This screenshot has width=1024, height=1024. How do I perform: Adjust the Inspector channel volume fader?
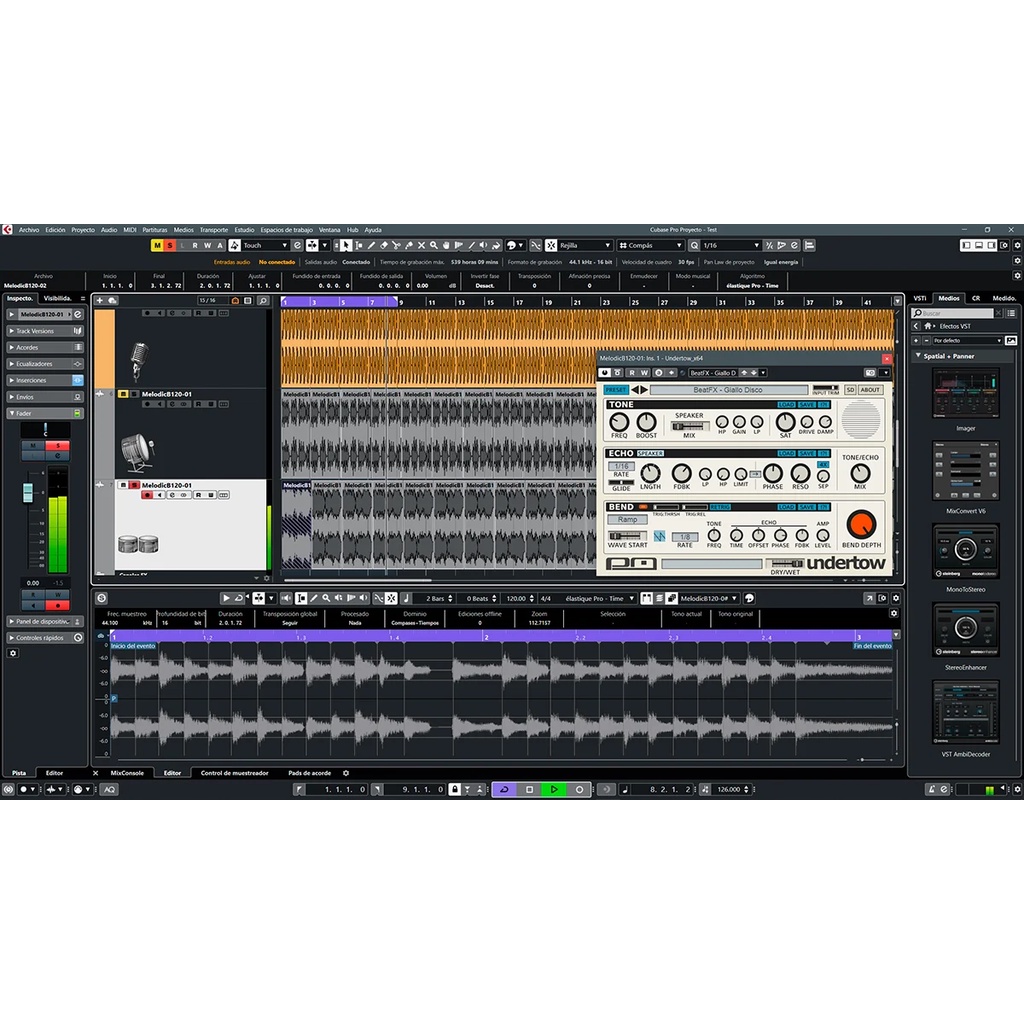[27, 492]
